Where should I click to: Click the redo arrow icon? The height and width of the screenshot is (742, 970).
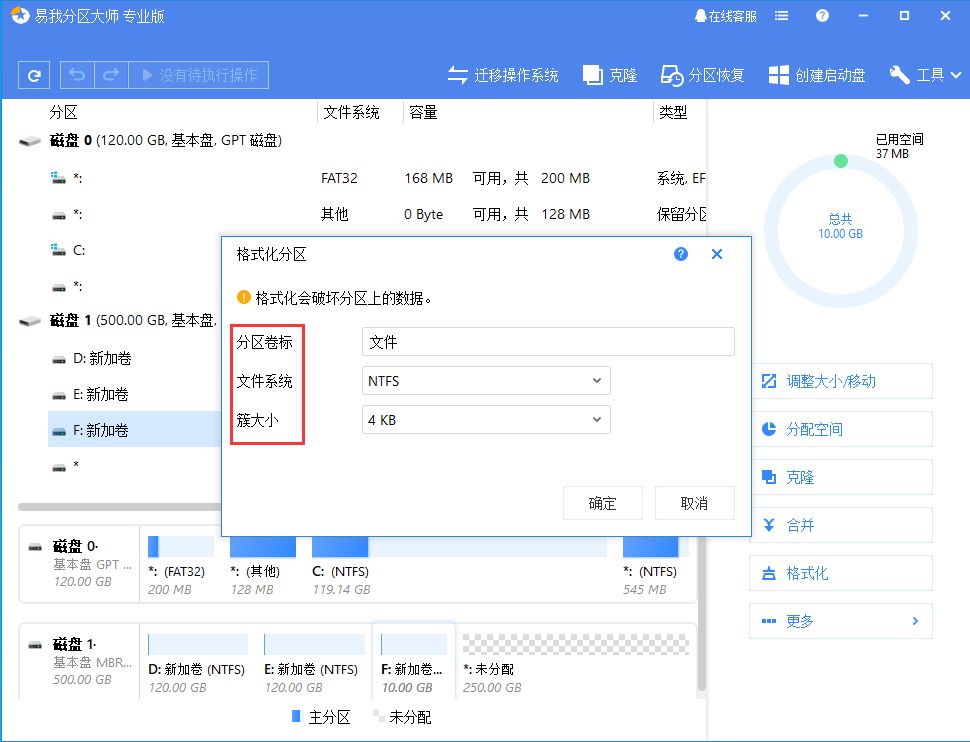111,75
